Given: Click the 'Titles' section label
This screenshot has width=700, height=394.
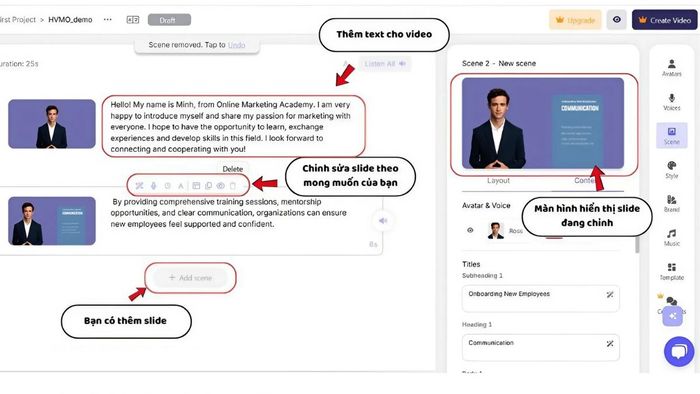Looking at the screenshot, I should coord(471,264).
